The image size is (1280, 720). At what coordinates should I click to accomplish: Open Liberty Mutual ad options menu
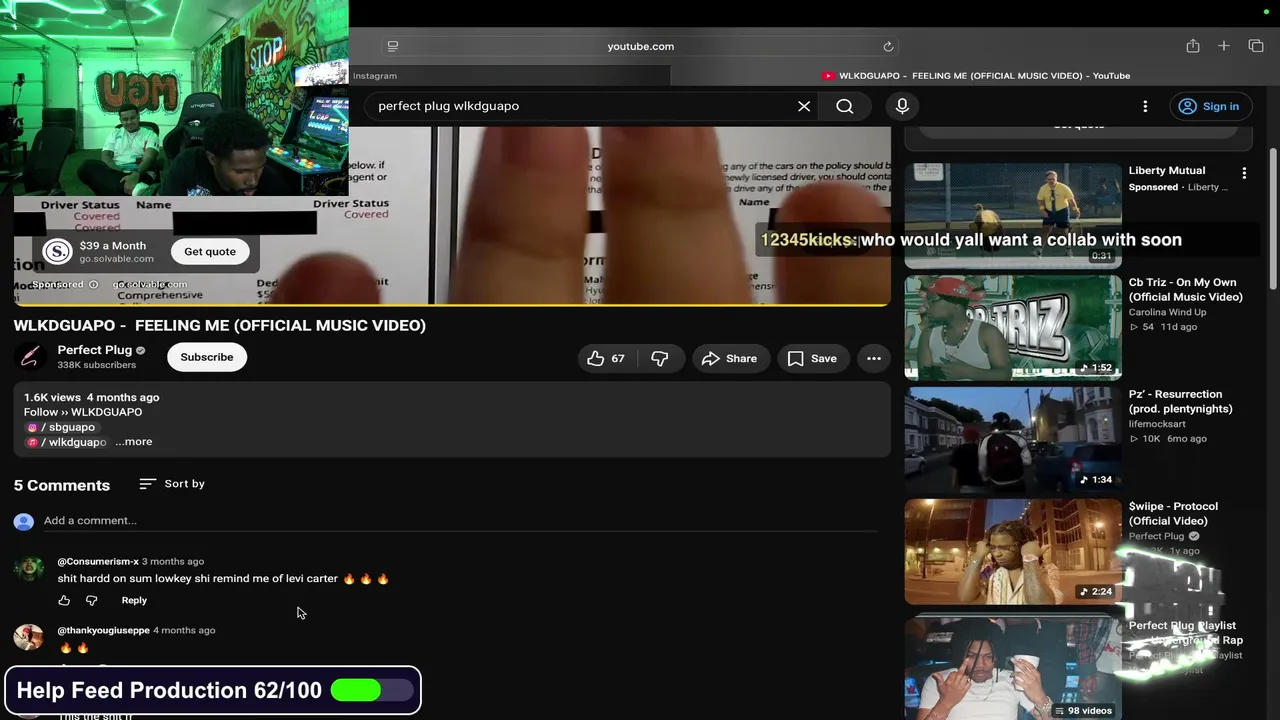click(x=1244, y=173)
